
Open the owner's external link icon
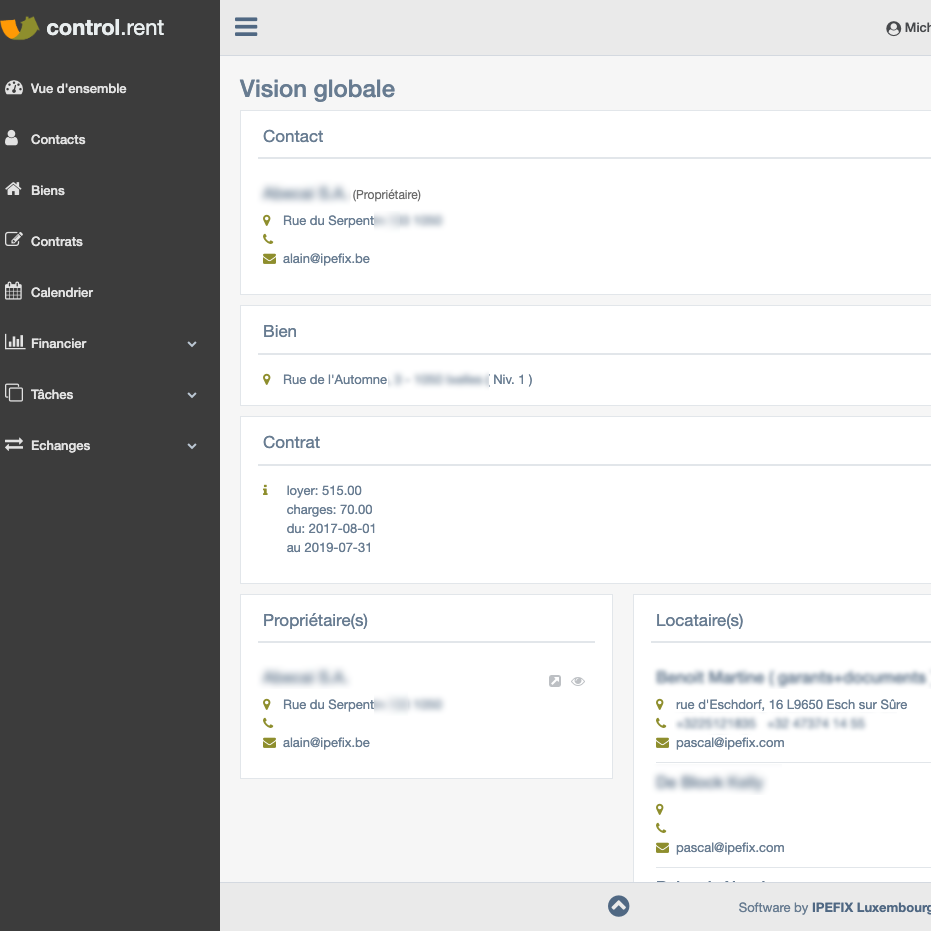coord(555,681)
